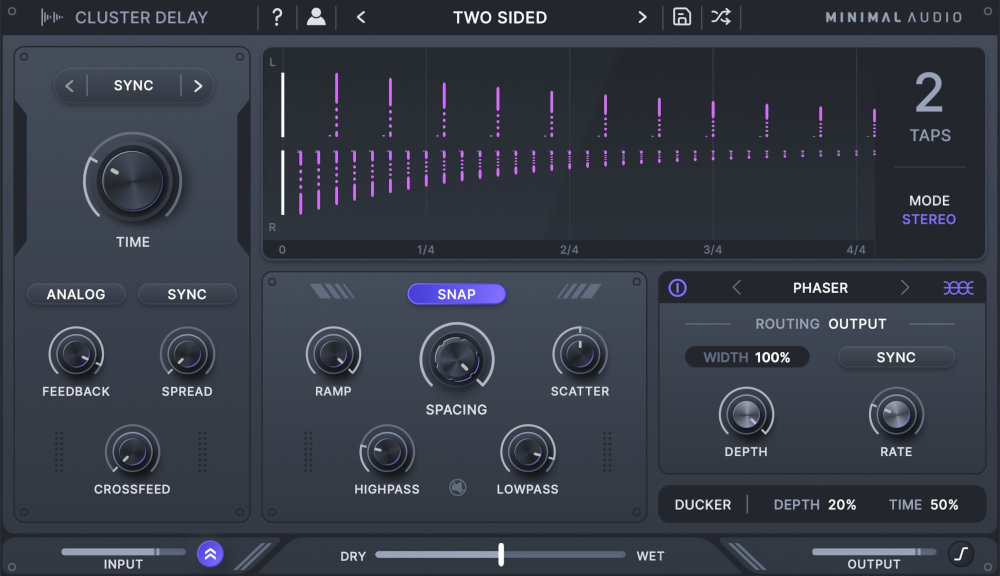Enable ANALOG mode
Image resolution: width=1000 pixels, height=576 pixels.
pyautogui.click(x=76, y=294)
